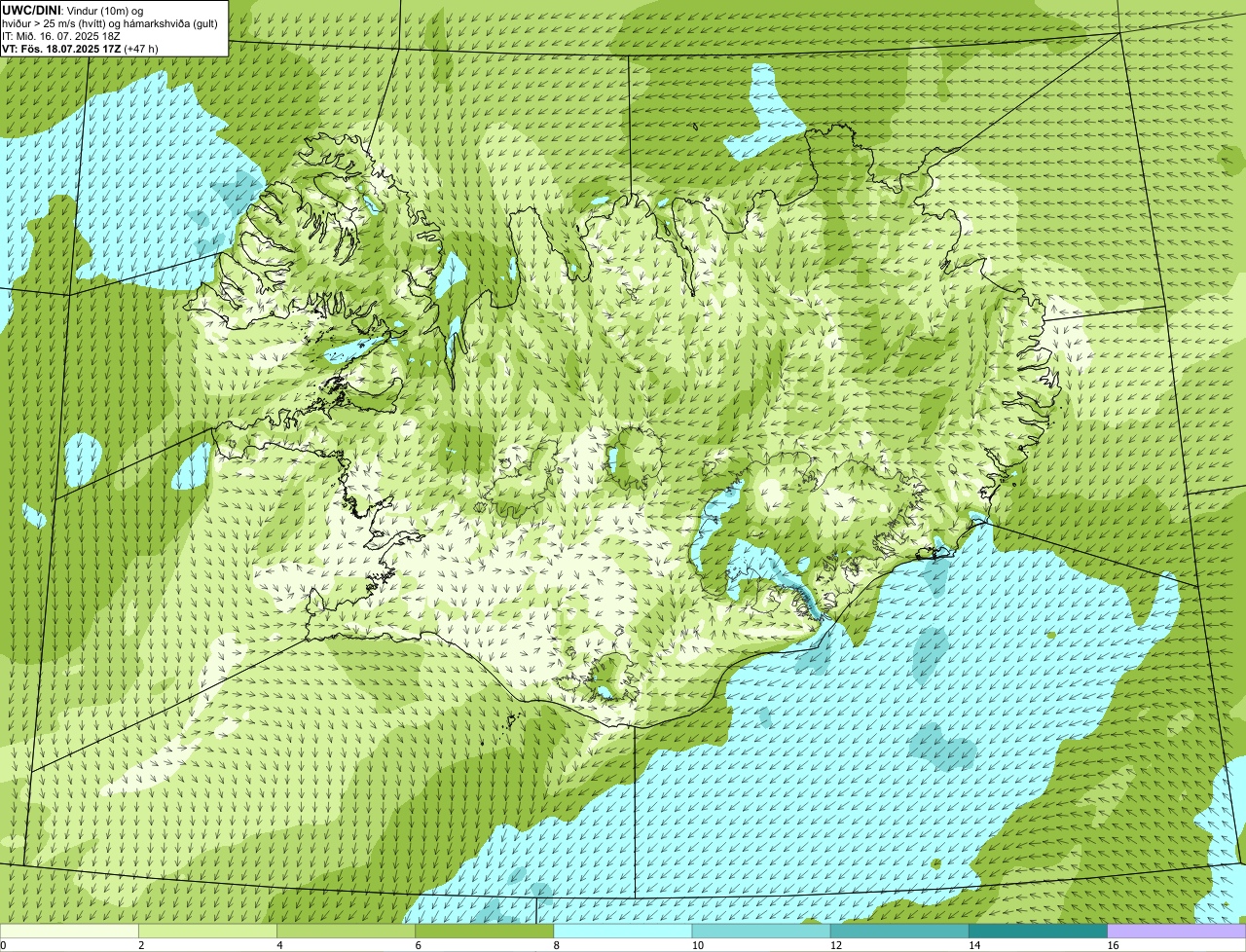Click the "2" label on the color scale
The width and height of the screenshot is (1246, 952).
tap(141, 945)
